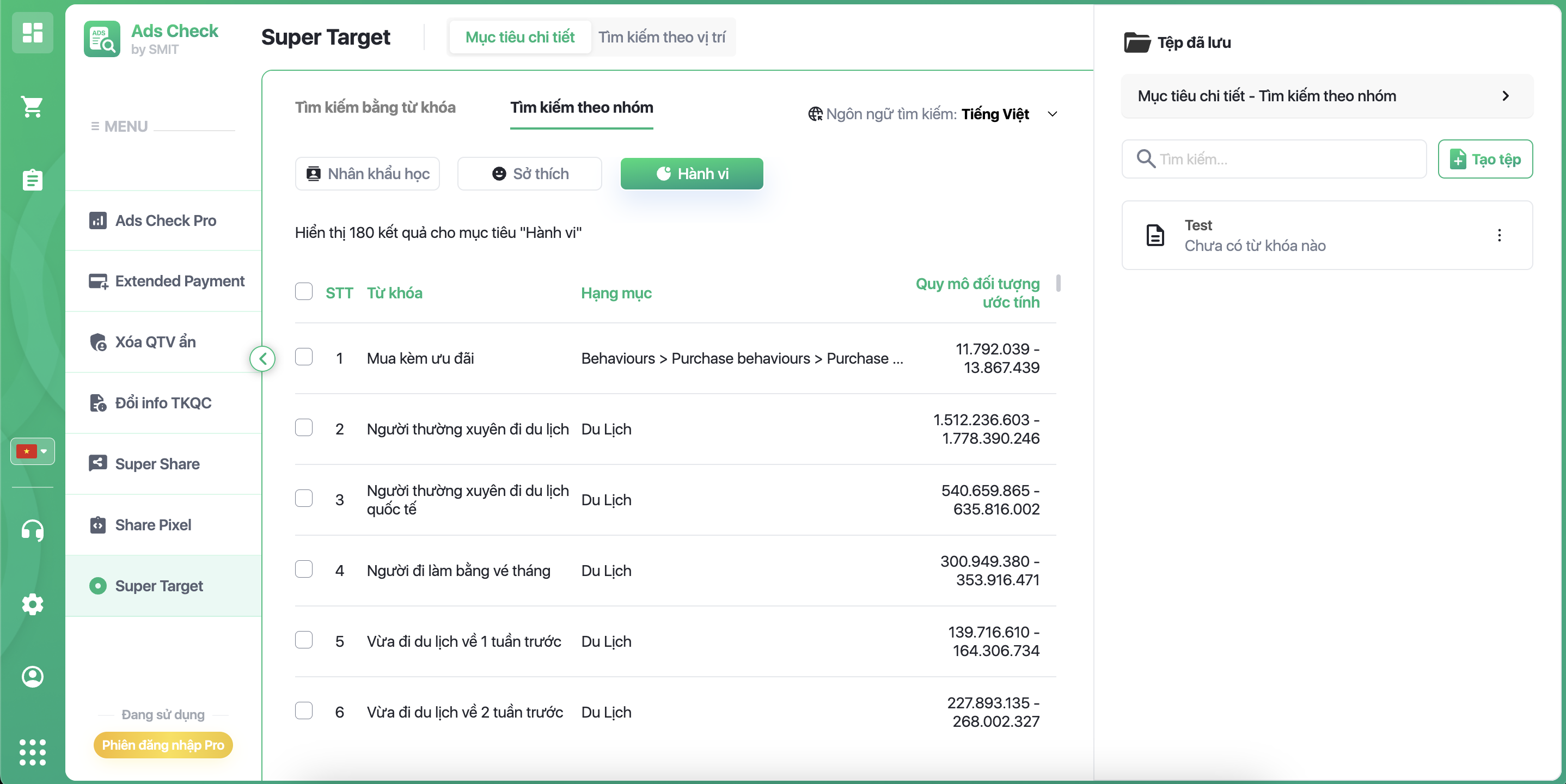
Task: Open the support headset icon
Action: (x=32, y=531)
